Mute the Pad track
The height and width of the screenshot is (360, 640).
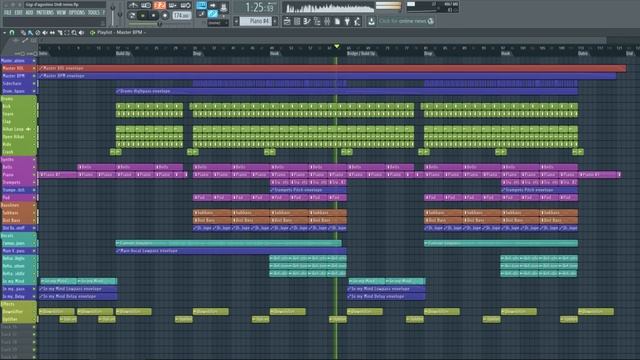(x=34, y=198)
